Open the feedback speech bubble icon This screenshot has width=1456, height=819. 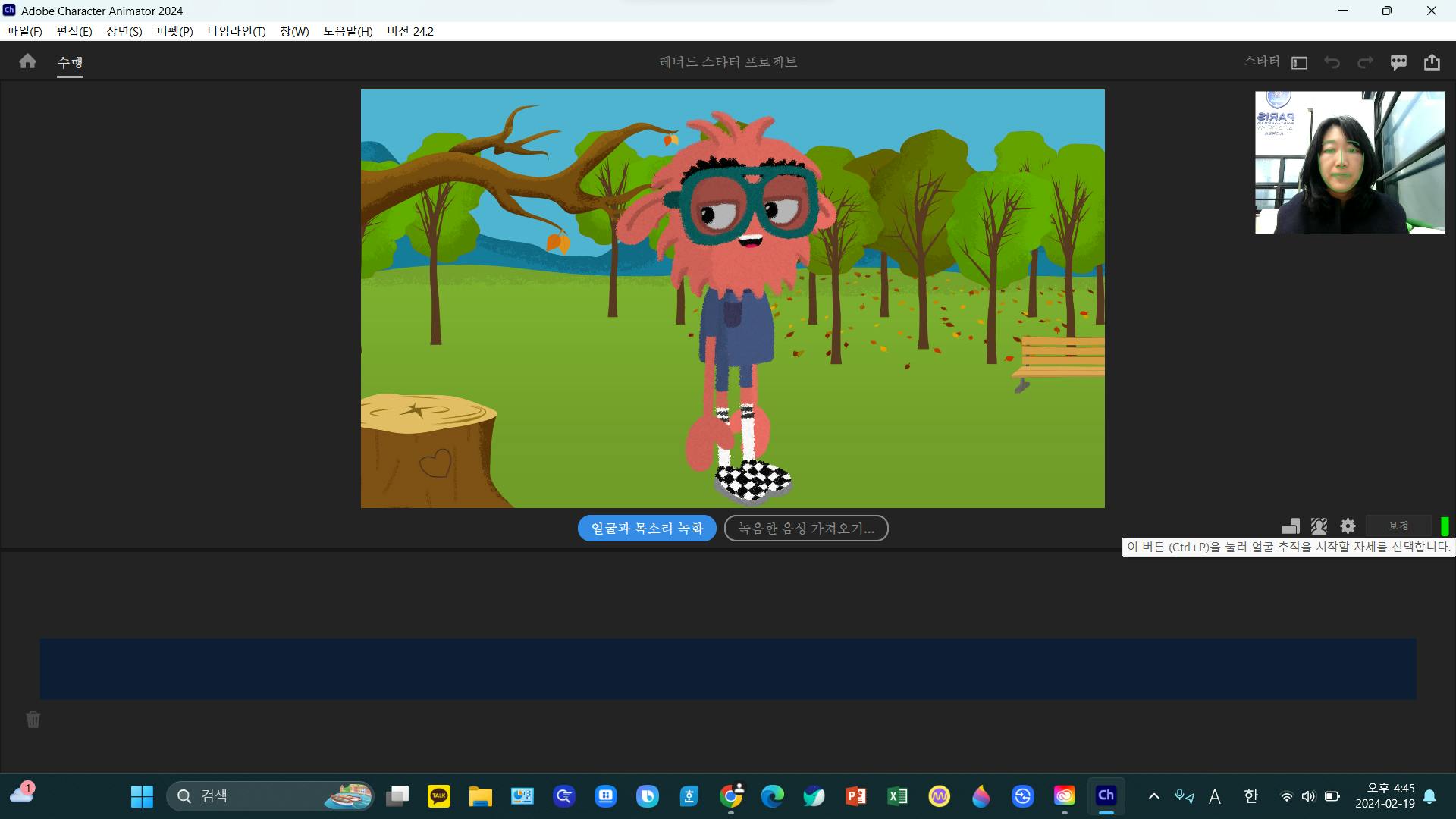coord(1398,63)
